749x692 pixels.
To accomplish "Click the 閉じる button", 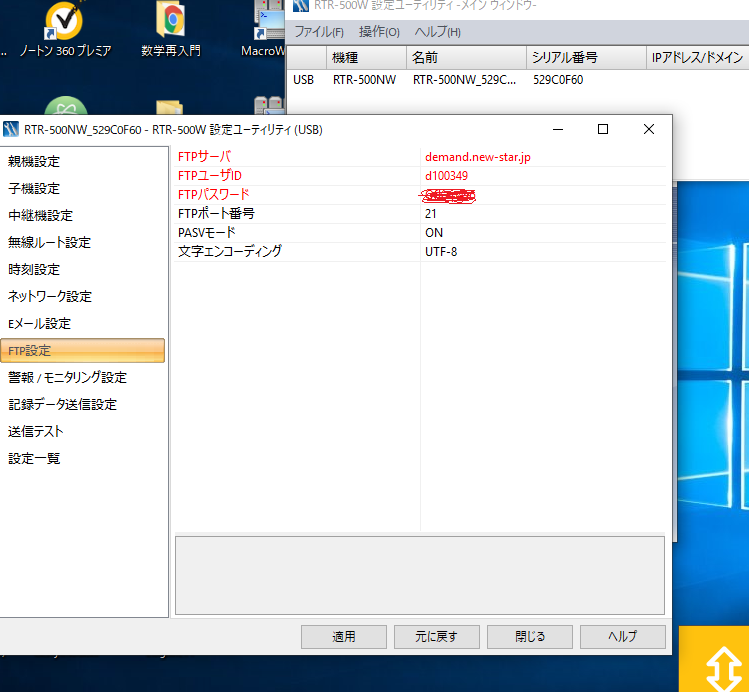I will point(530,637).
